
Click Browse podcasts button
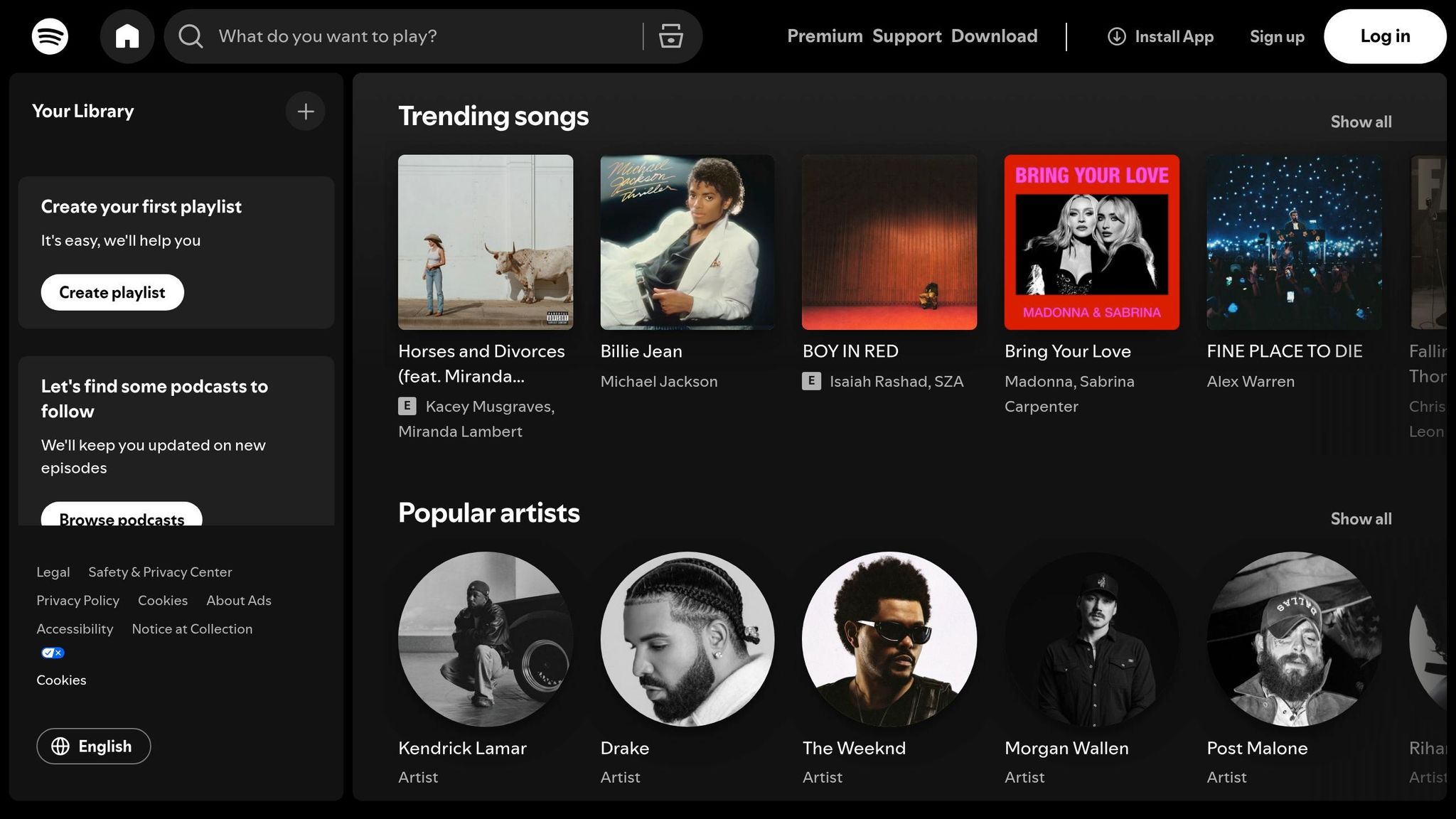click(x=122, y=515)
